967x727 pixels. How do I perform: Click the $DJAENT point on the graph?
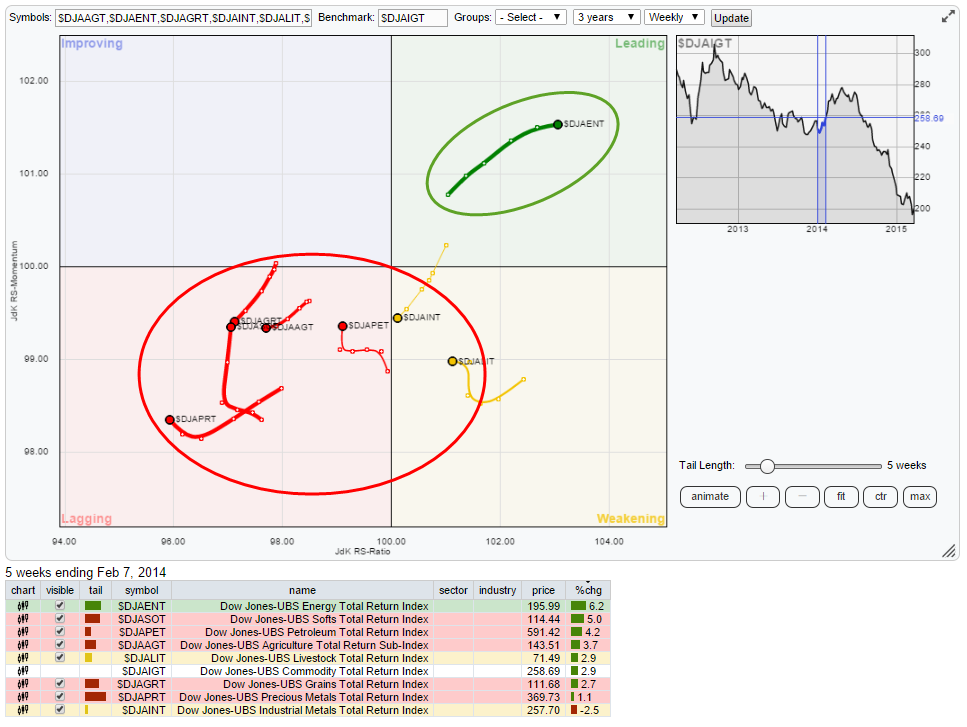[558, 125]
